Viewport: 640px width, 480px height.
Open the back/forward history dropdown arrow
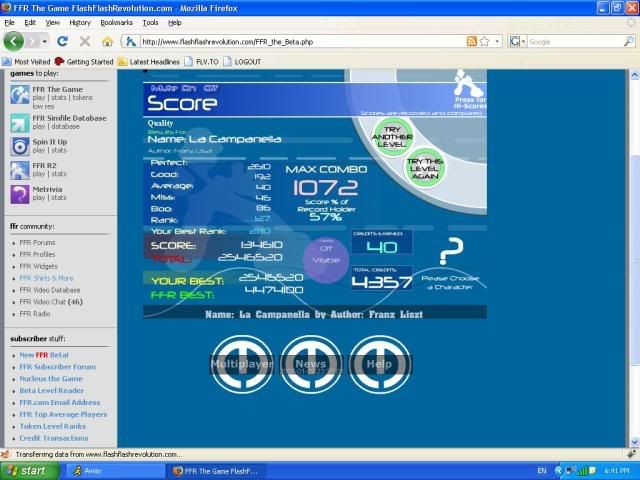click(43, 42)
